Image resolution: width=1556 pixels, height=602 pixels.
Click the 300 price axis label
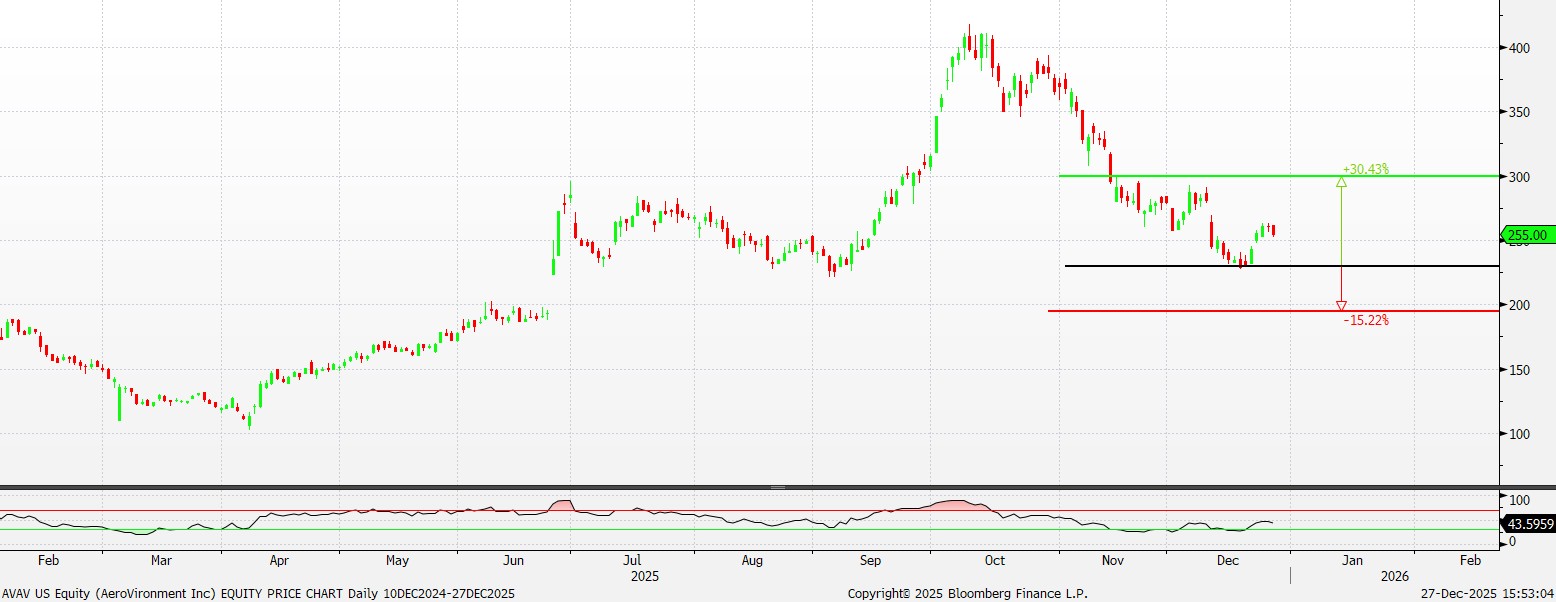pyautogui.click(x=1520, y=177)
